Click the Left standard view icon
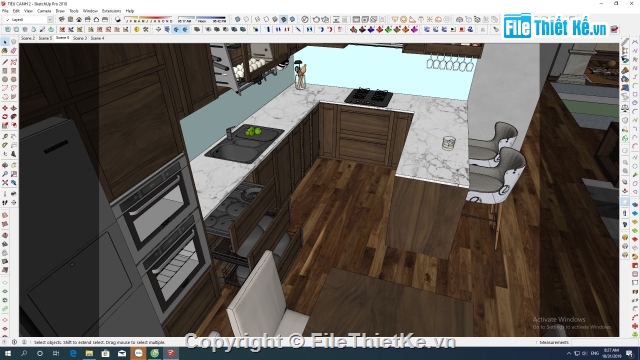Viewport: 640px width, 360px height. [105, 19]
